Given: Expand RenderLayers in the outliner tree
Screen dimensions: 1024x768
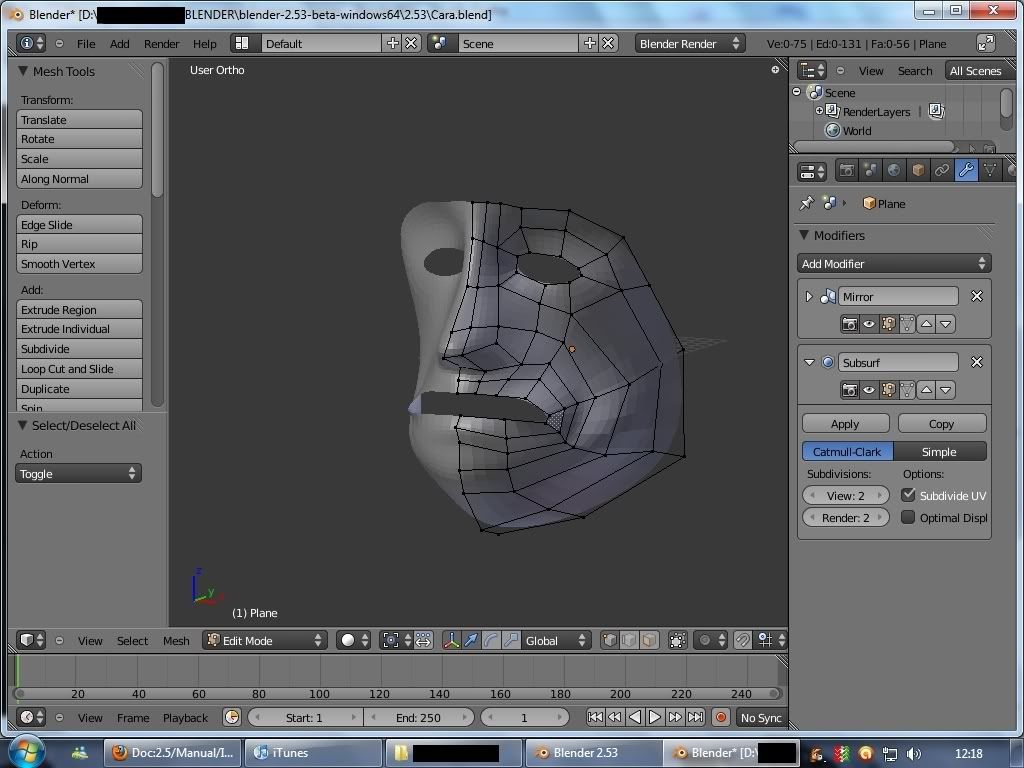Looking at the screenshot, I should click(819, 111).
